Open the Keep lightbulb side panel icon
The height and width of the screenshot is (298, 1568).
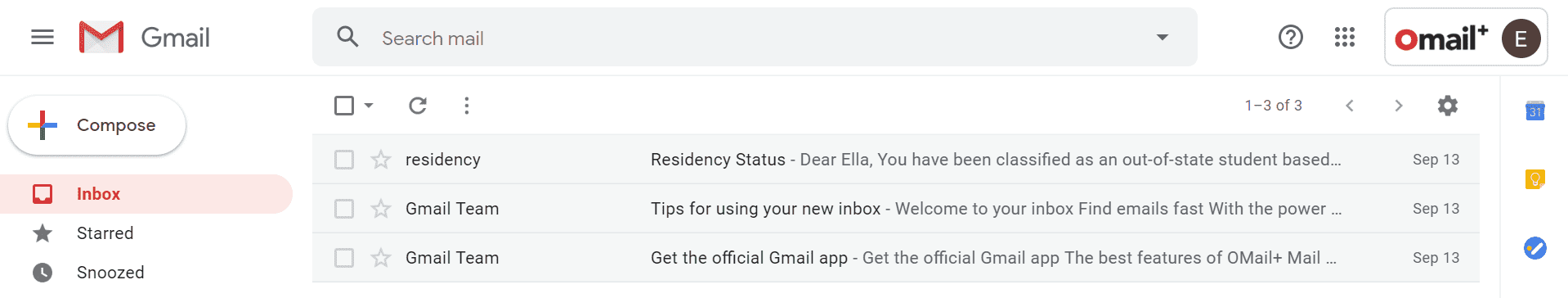coord(1535,178)
